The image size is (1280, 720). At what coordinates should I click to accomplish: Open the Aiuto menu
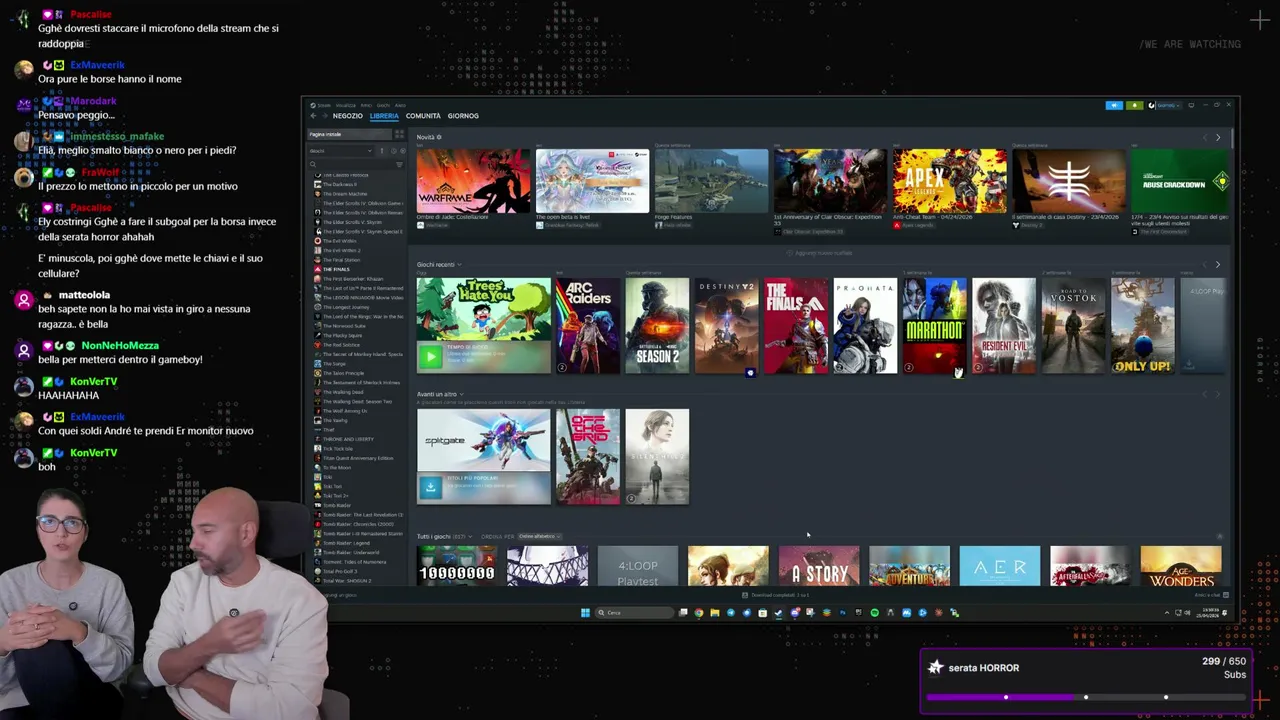coord(400,105)
